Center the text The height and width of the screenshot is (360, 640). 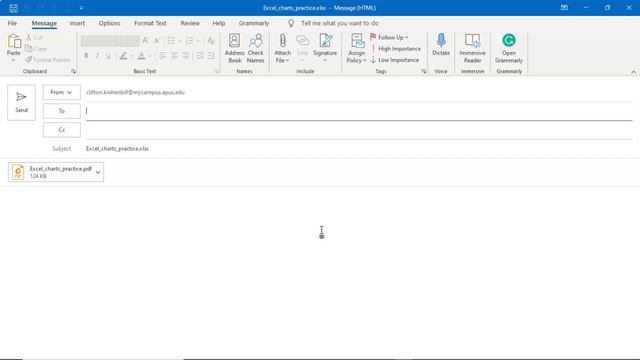pos(174,56)
